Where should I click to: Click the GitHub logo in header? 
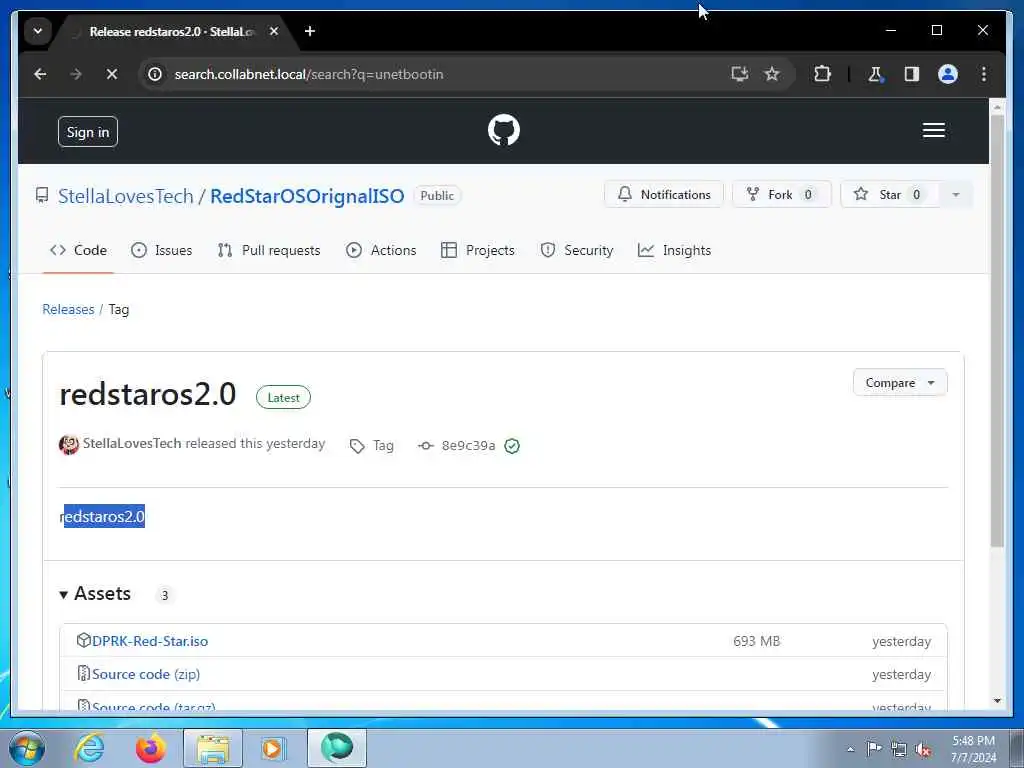click(504, 130)
